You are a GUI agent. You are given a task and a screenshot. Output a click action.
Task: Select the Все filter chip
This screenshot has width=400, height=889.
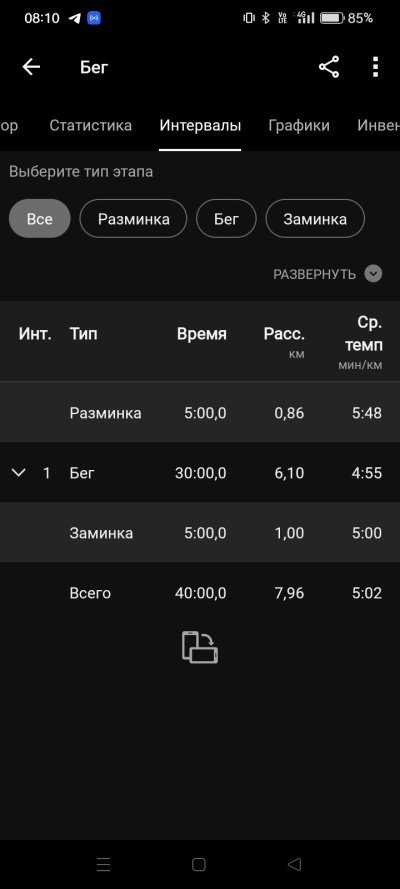[40, 218]
